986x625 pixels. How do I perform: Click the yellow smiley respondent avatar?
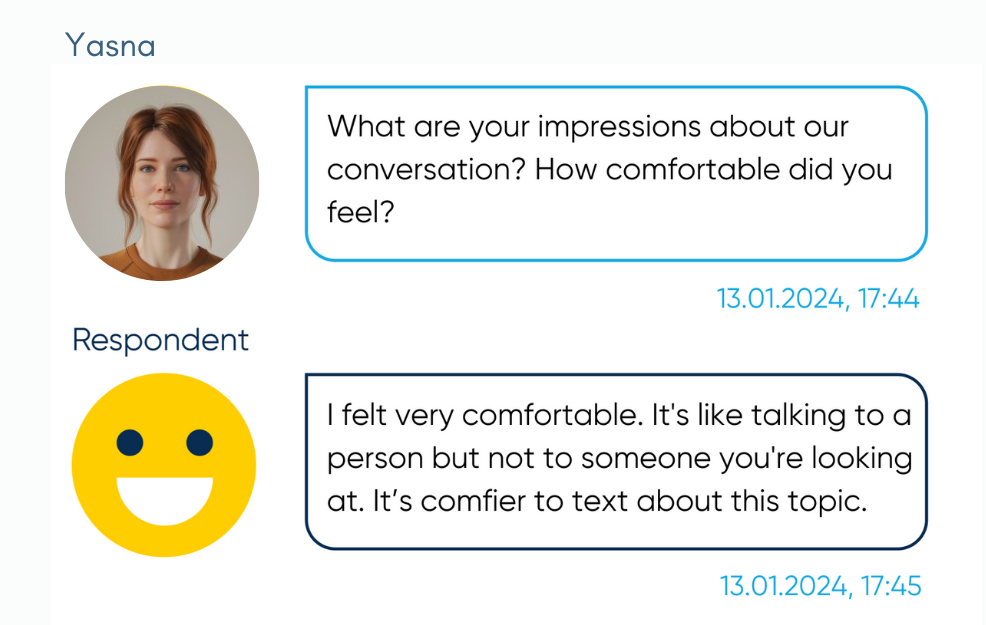point(164,465)
